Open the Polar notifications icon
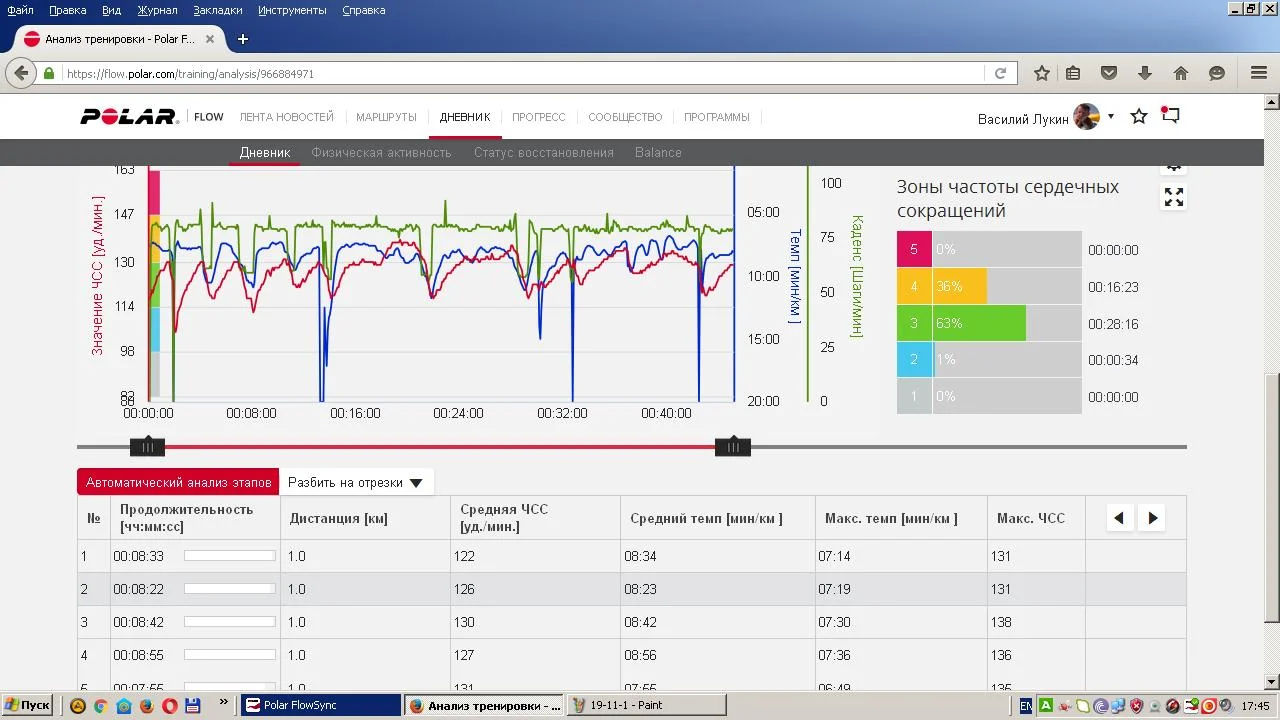 point(1170,116)
